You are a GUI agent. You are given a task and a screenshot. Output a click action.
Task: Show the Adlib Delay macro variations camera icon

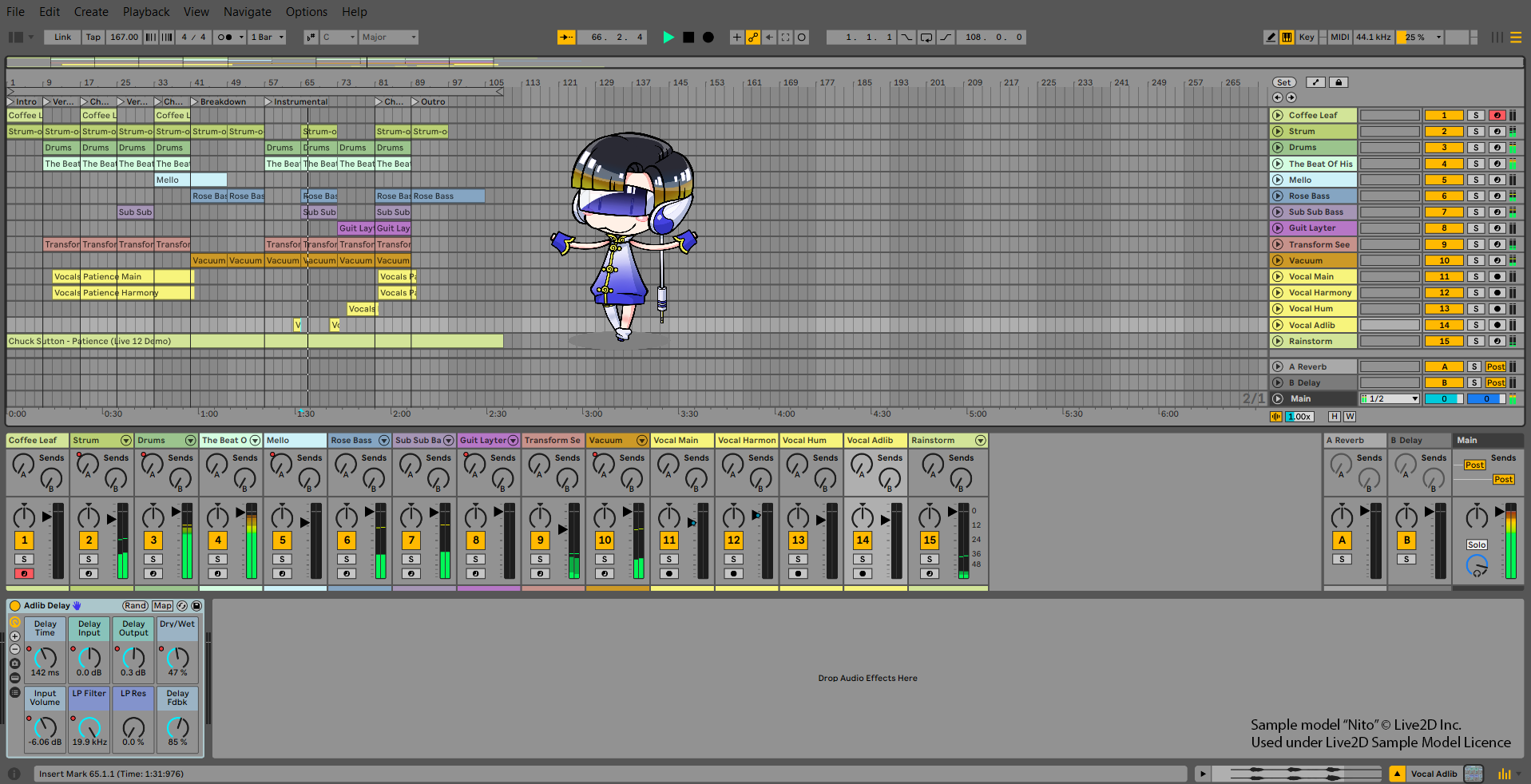tap(15, 663)
